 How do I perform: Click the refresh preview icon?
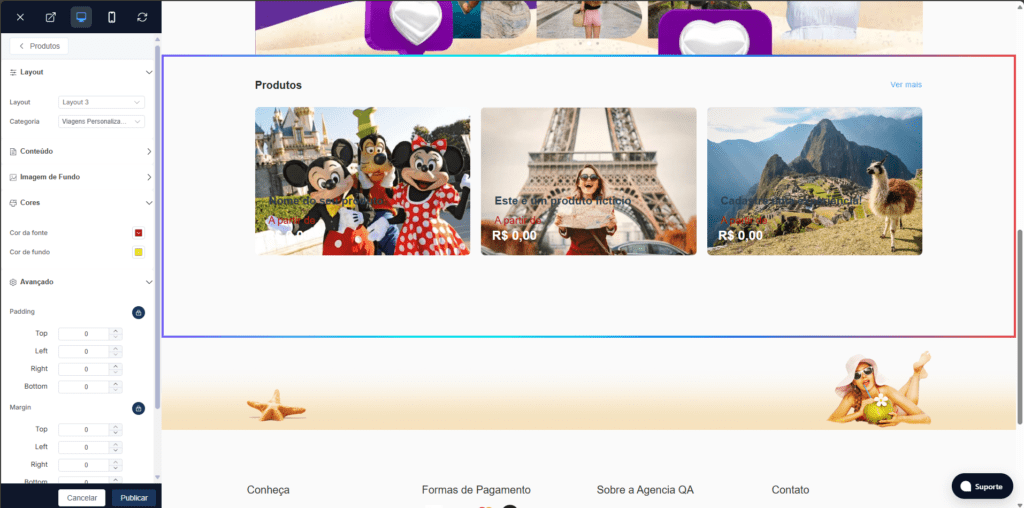142,17
